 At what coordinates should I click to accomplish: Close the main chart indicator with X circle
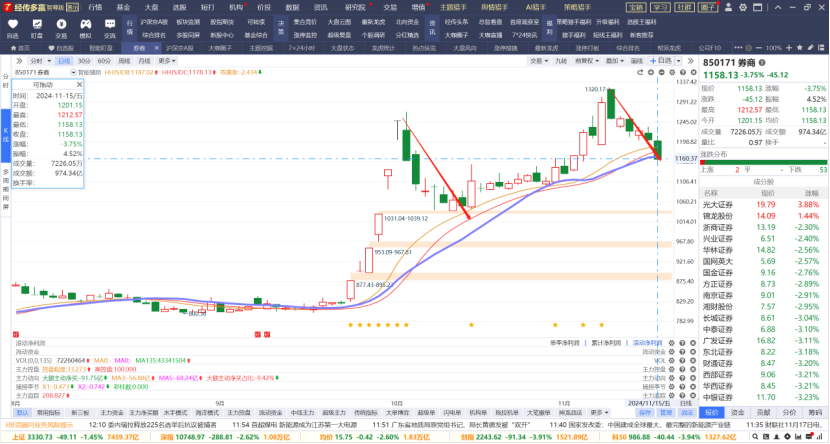pyautogui.click(x=693, y=72)
